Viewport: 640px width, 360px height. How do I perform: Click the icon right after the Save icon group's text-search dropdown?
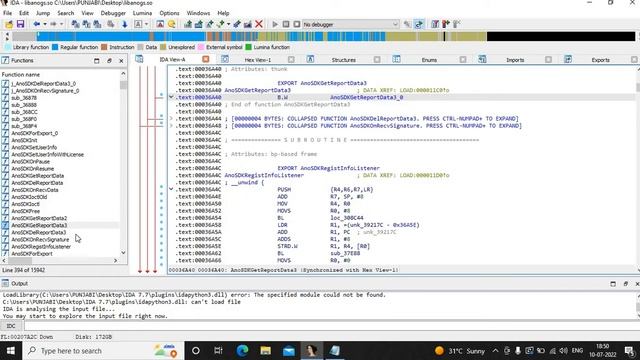coord(160,24)
